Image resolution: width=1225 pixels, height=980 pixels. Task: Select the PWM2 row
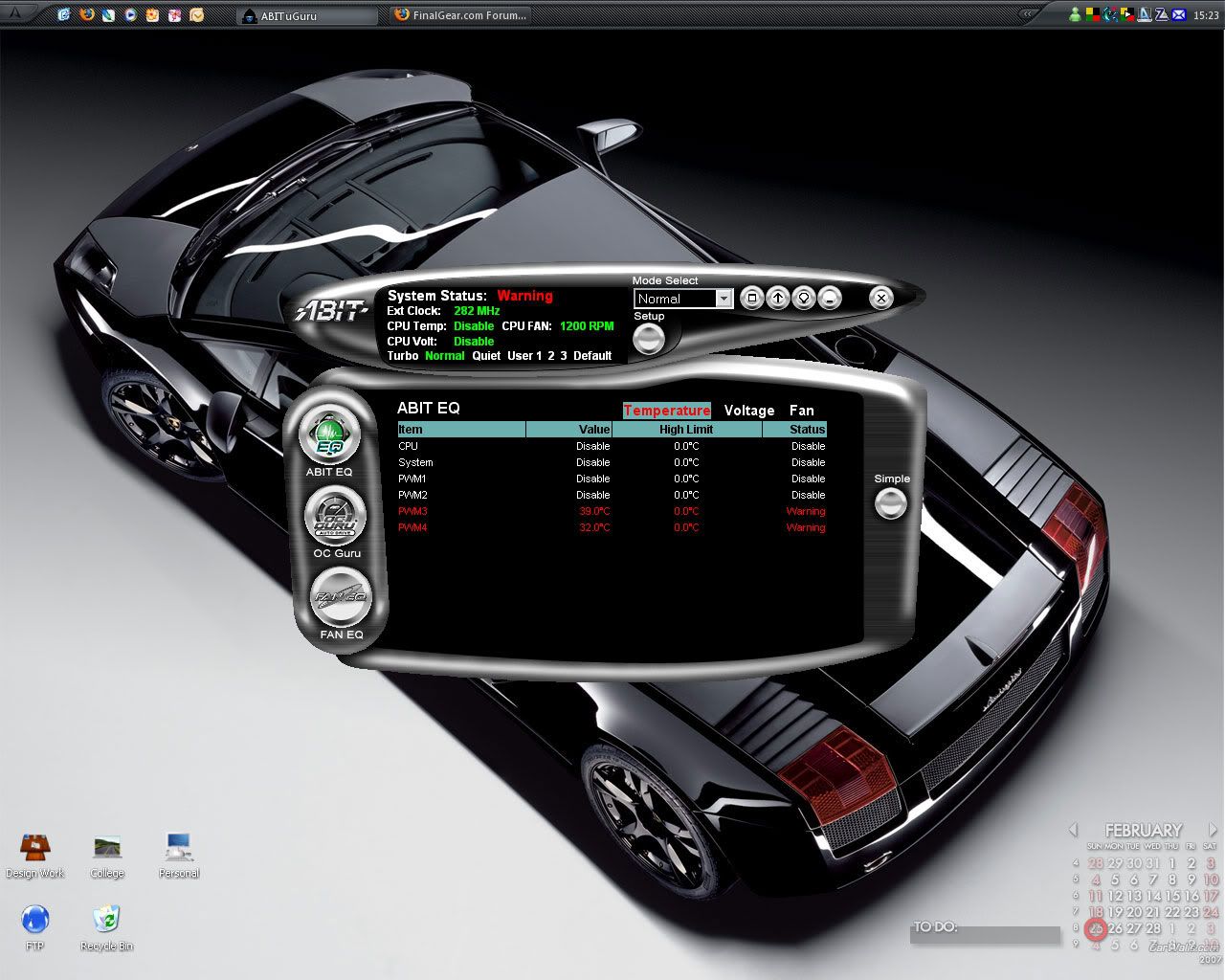click(x=612, y=495)
